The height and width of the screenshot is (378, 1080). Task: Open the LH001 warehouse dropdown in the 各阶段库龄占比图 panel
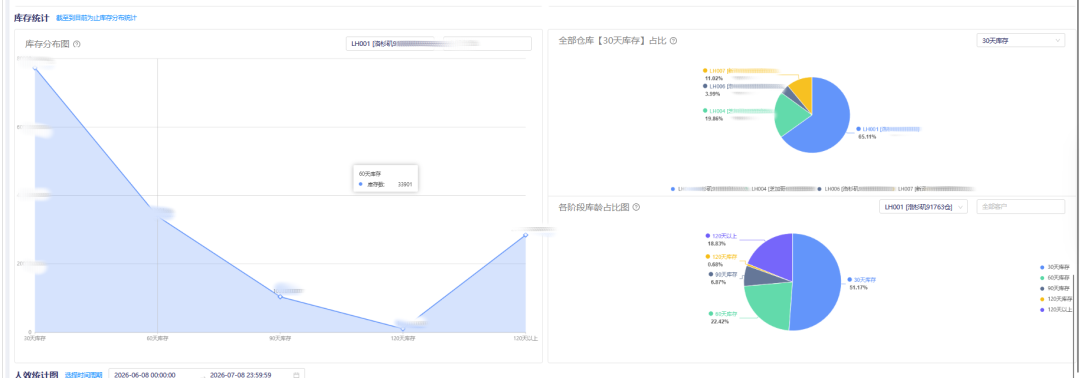(924, 207)
